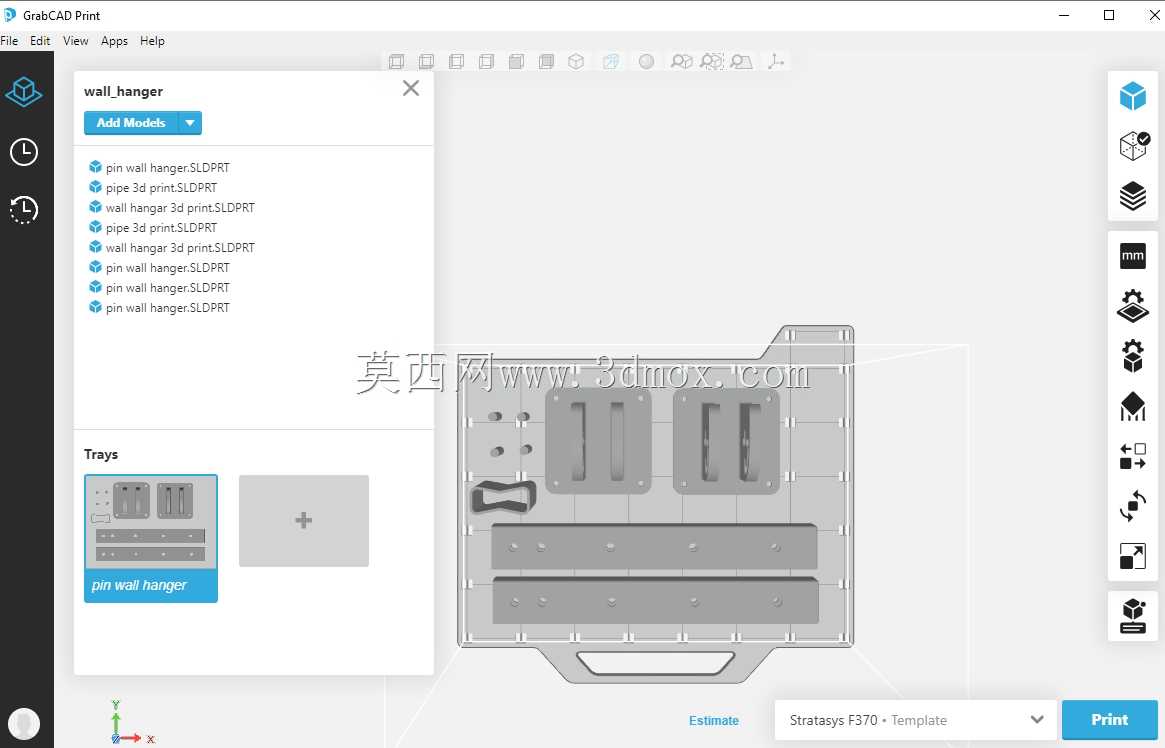This screenshot has width=1165, height=748.
Task: Select the Scale tool icon
Action: coord(1132,556)
